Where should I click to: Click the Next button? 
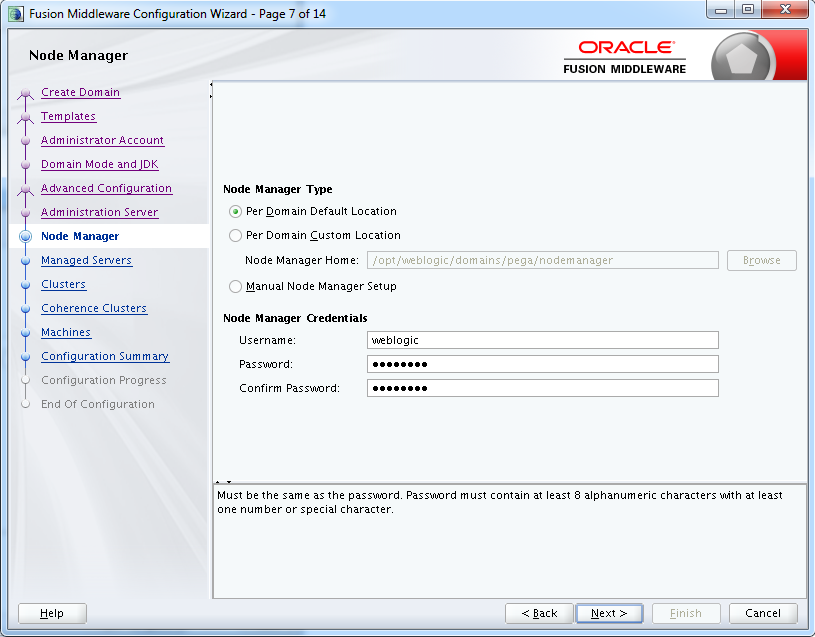(x=609, y=614)
